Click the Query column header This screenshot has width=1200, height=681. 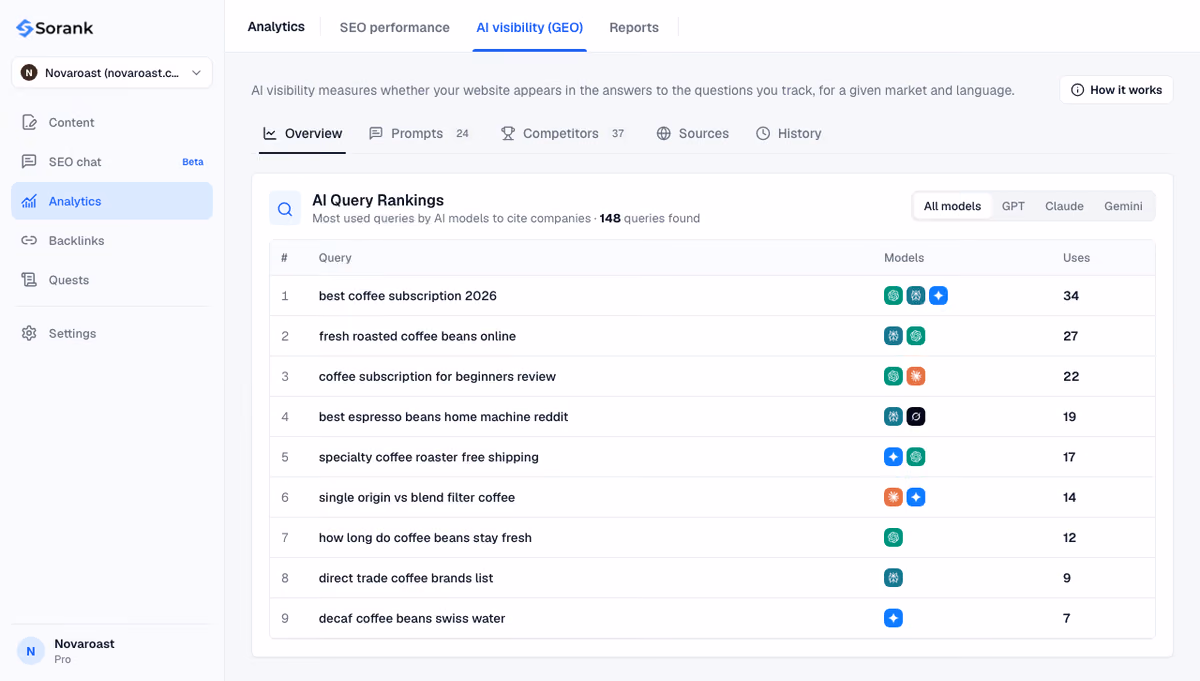point(335,258)
